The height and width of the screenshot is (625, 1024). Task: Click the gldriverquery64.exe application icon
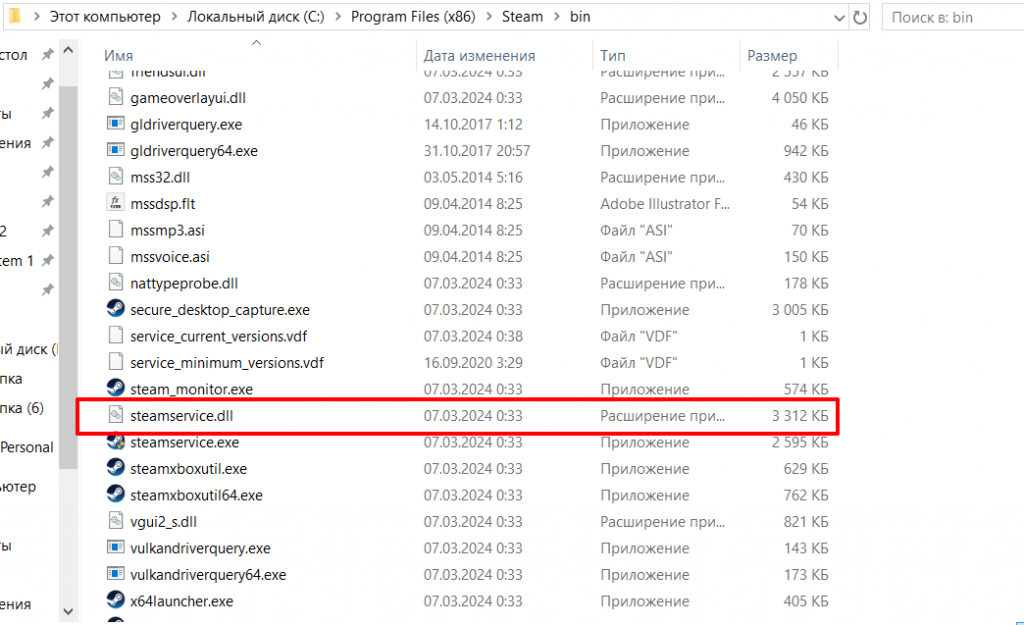tap(116, 150)
